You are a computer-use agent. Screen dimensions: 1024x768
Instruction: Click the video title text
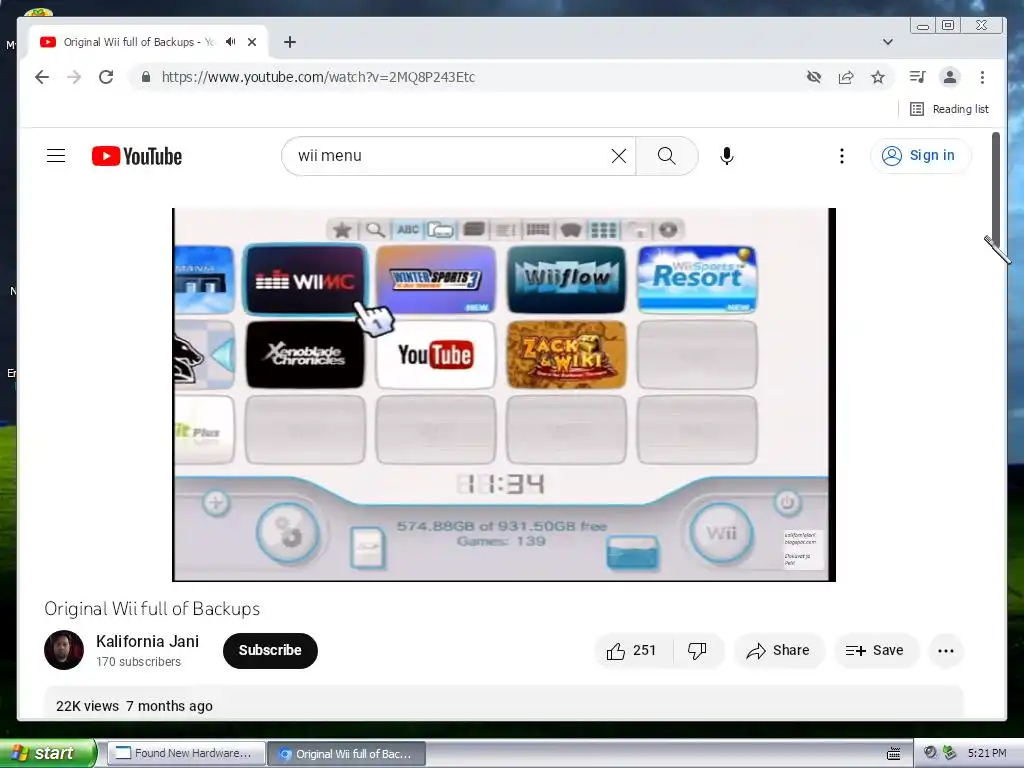(x=152, y=609)
